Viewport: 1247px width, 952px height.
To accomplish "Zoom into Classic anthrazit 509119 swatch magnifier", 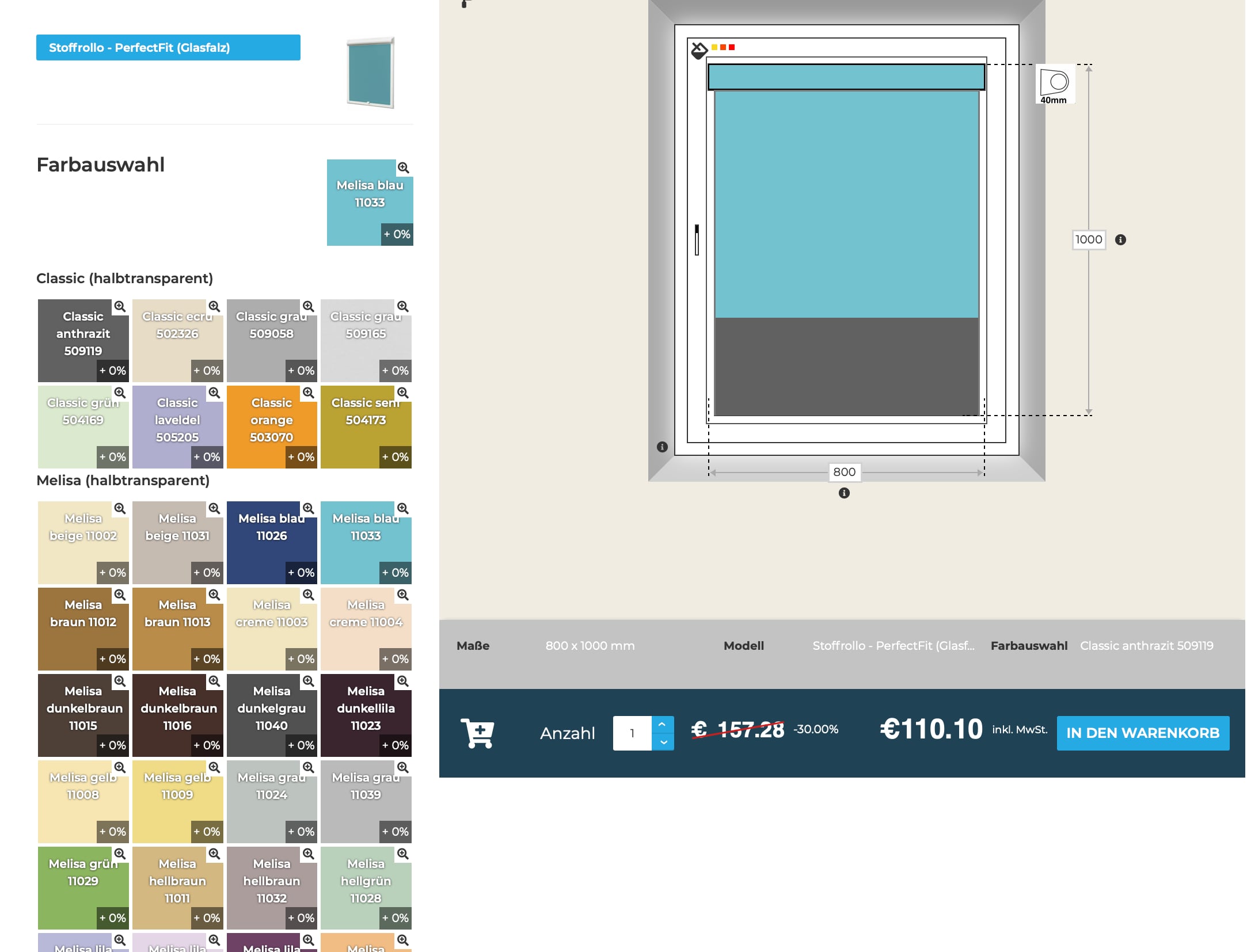I will click(x=120, y=306).
